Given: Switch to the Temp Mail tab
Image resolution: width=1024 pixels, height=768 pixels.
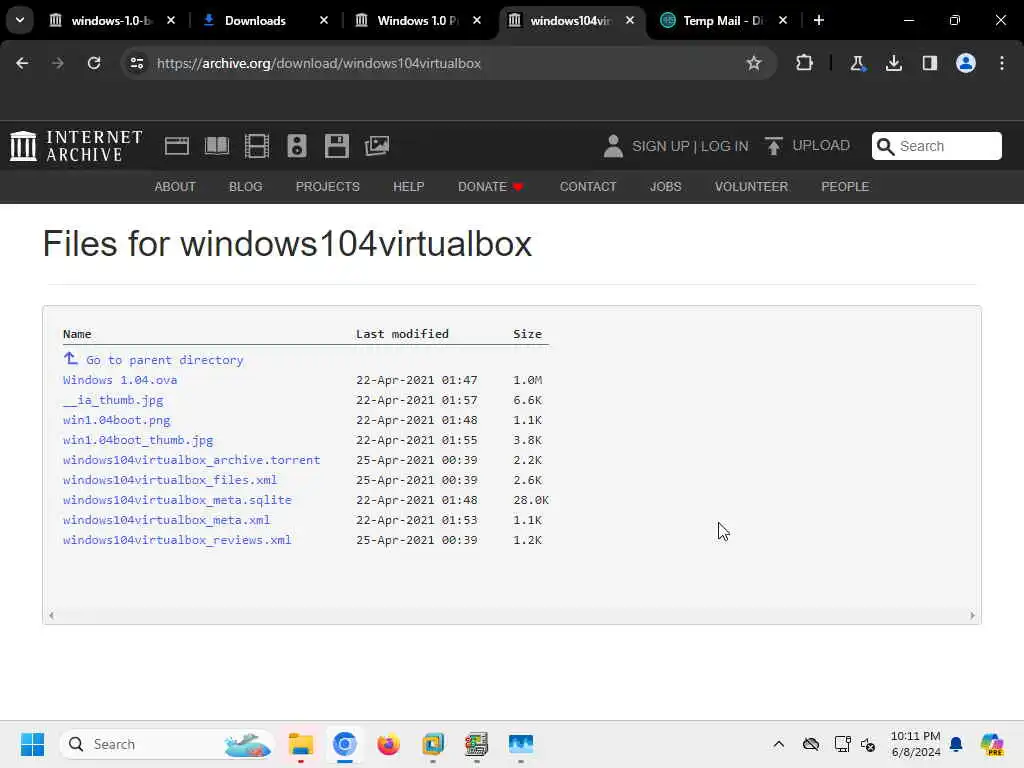Looking at the screenshot, I should 723,20.
